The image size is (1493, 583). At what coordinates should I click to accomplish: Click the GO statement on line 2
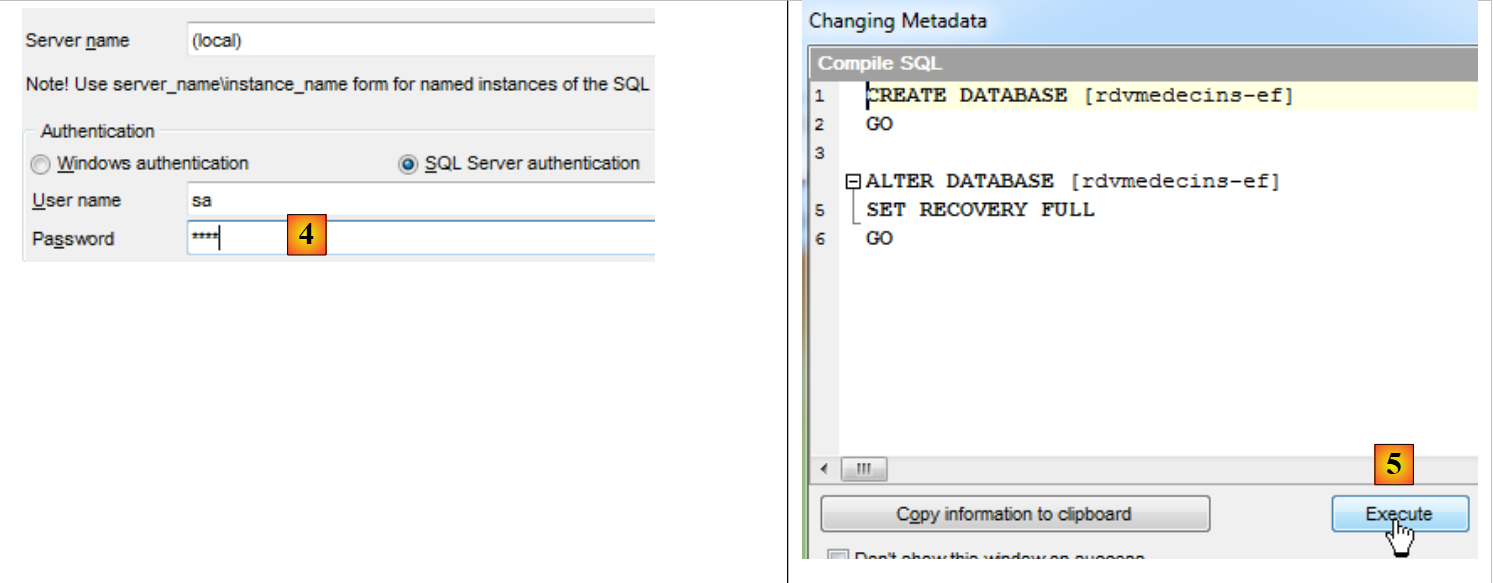879,125
